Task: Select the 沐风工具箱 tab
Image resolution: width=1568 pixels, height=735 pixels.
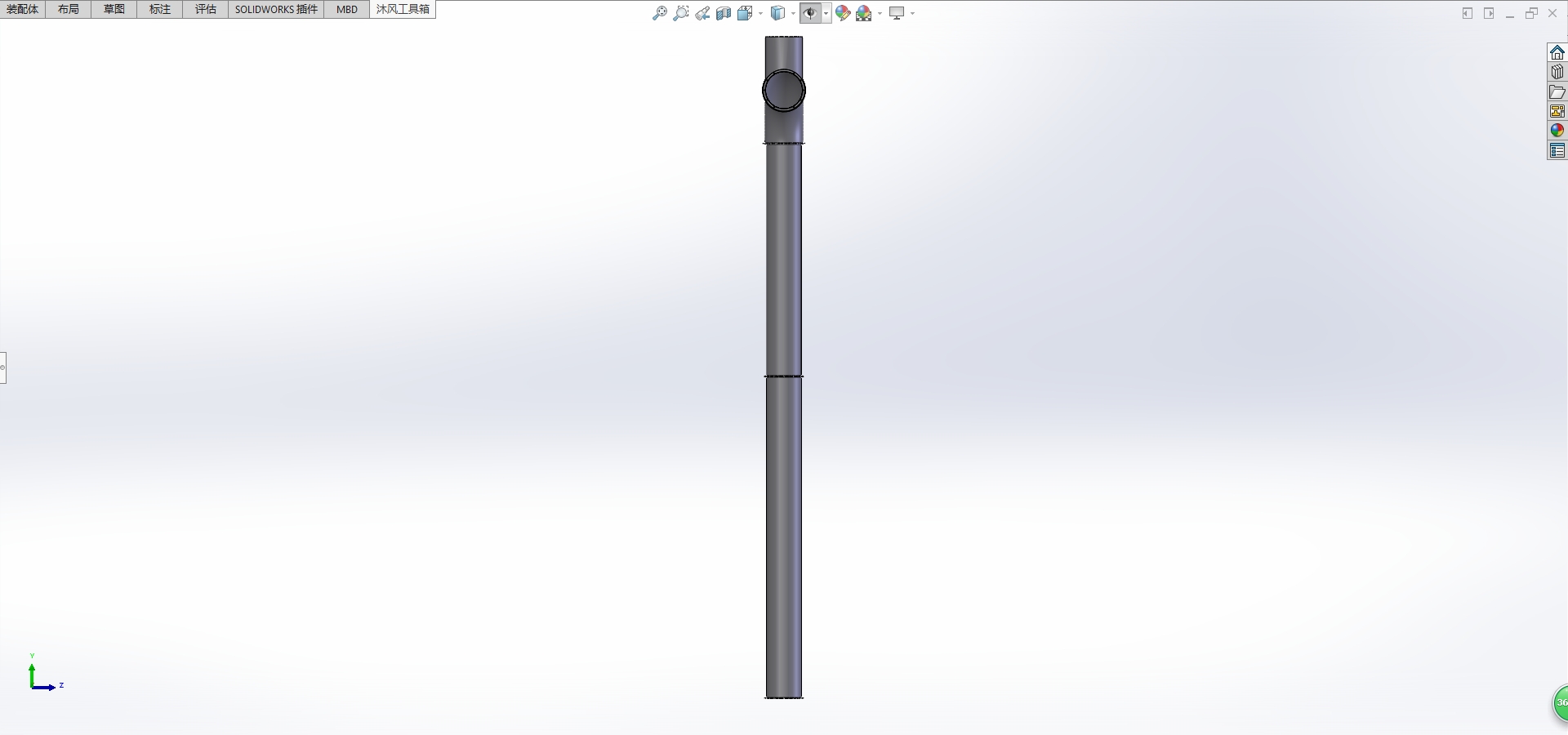Action: pos(403,9)
